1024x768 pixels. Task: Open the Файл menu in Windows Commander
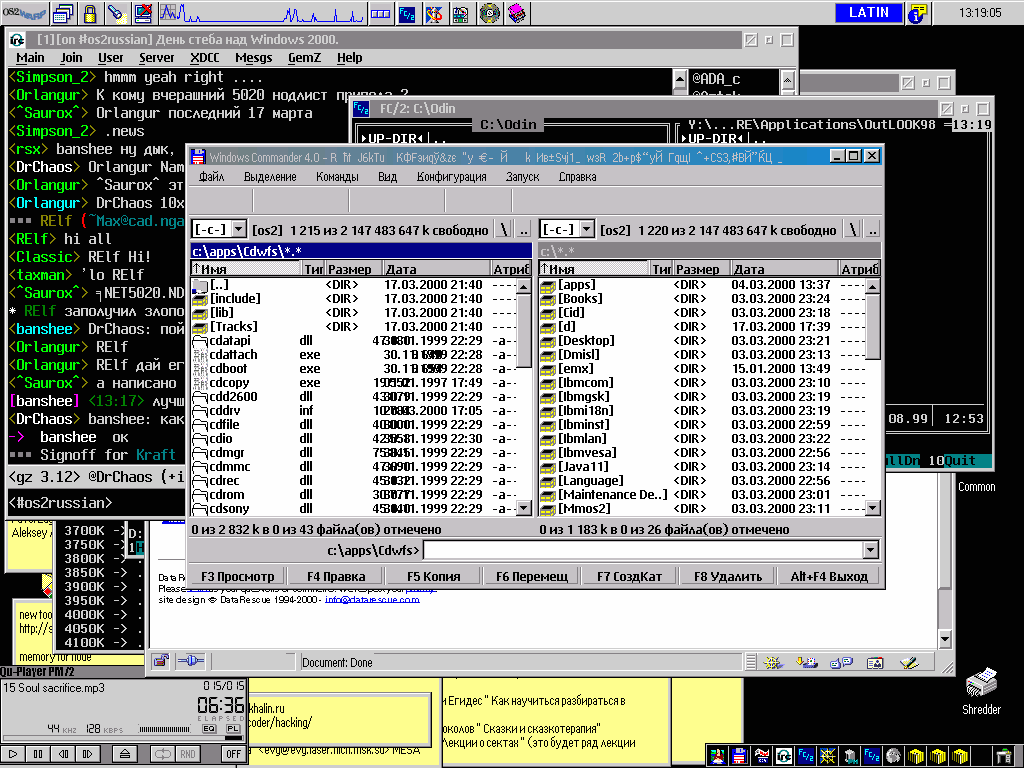coord(212,177)
